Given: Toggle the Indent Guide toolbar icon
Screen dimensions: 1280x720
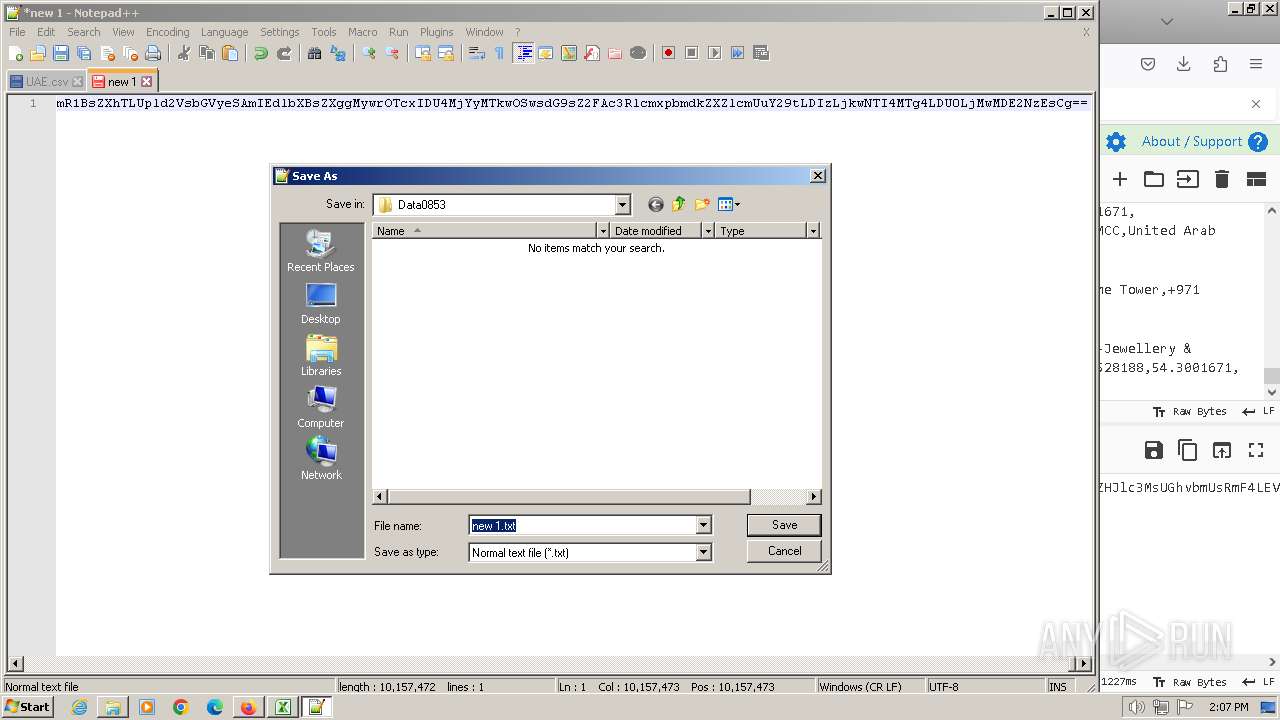Looking at the screenshot, I should (523, 53).
